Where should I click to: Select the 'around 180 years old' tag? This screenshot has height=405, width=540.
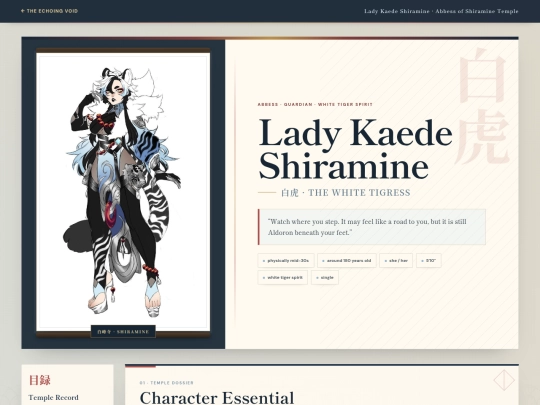click(x=347, y=261)
